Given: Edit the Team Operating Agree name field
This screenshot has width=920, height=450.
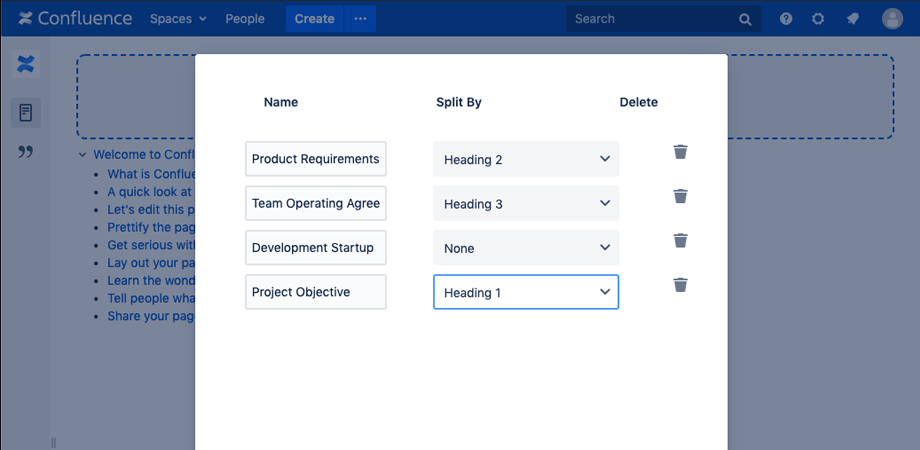Looking at the screenshot, I should 316,203.
